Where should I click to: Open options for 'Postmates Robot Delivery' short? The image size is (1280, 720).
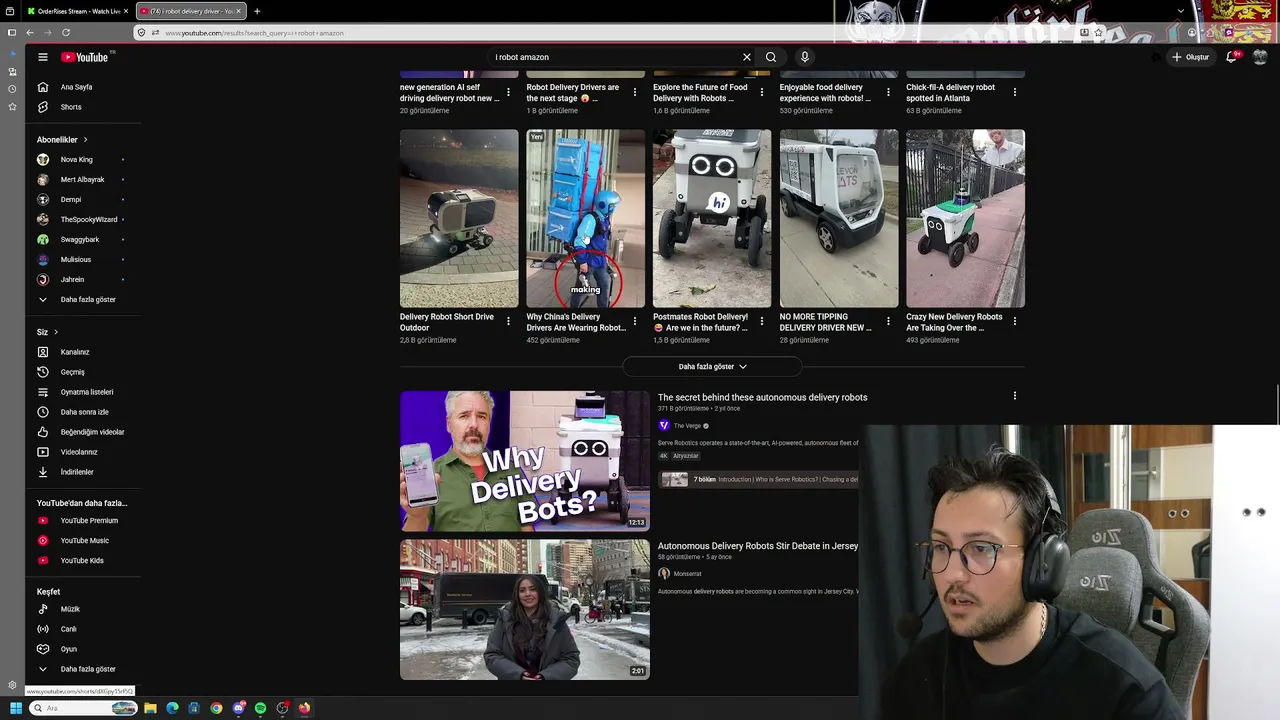[x=762, y=322]
